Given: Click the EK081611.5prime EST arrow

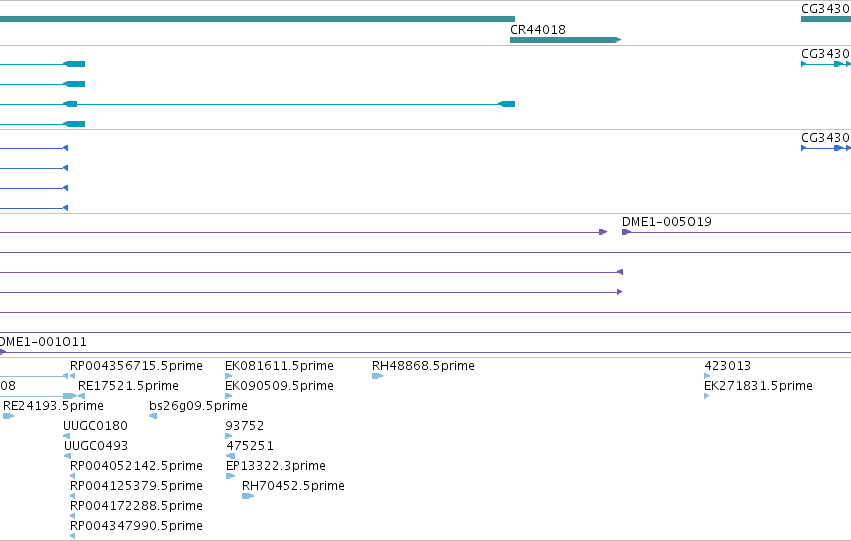Looking at the screenshot, I should point(228,376).
